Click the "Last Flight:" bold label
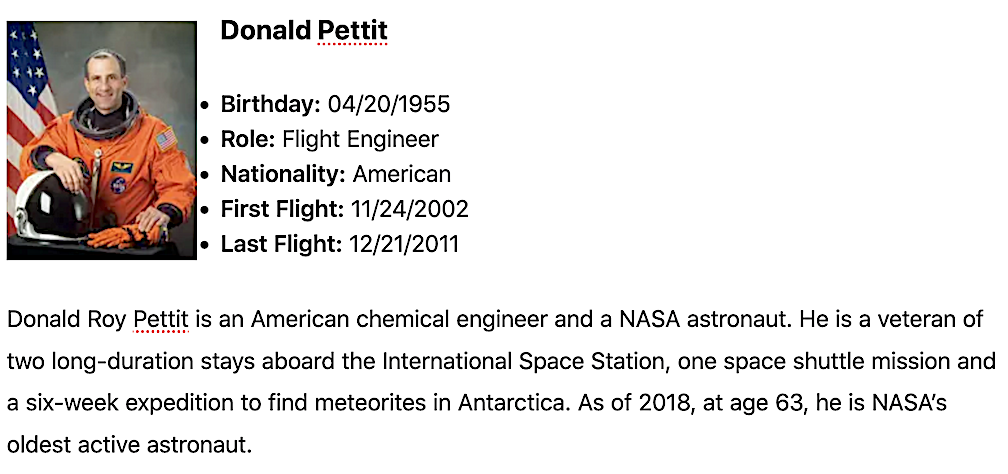Image resolution: width=1008 pixels, height=474 pixels. click(x=281, y=244)
